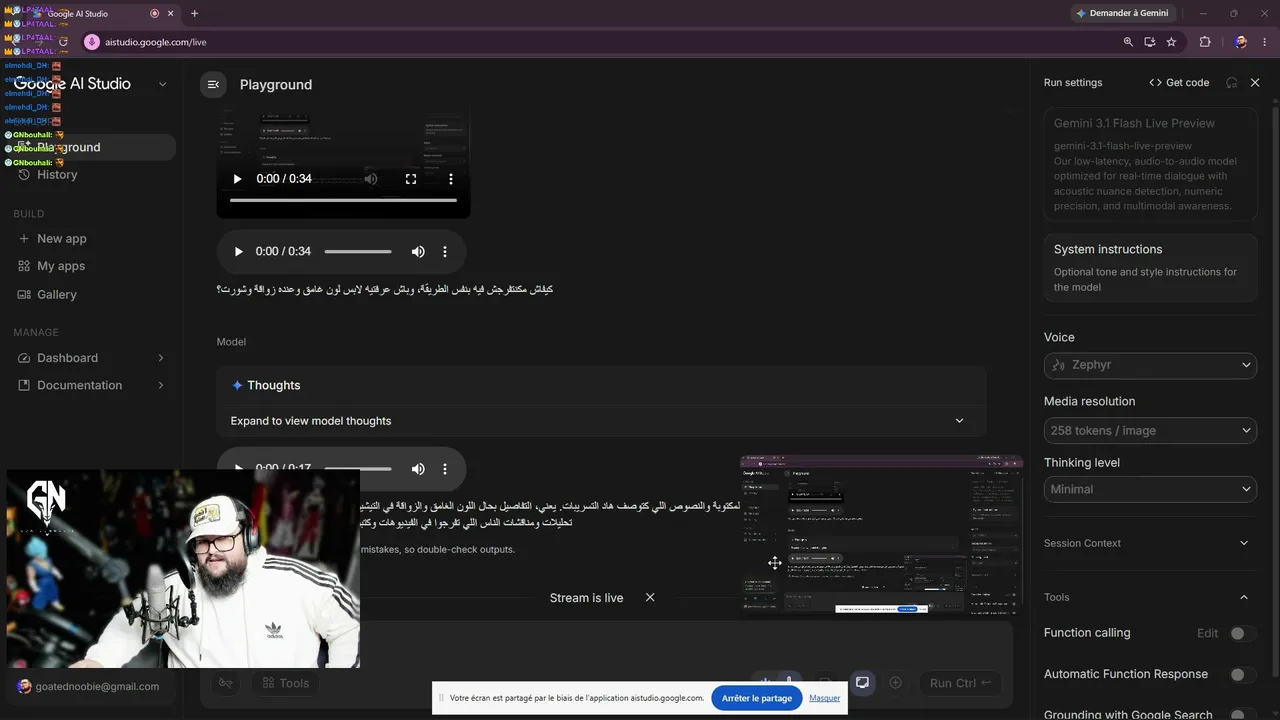This screenshot has width=1280, height=720.
Task: Mute the 0:17 model audio response
Action: (x=418, y=468)
